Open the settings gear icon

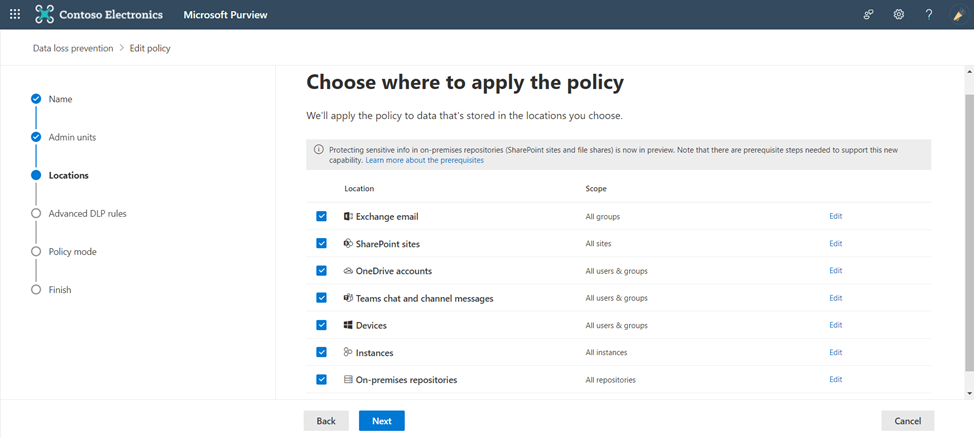click(899, 14)
